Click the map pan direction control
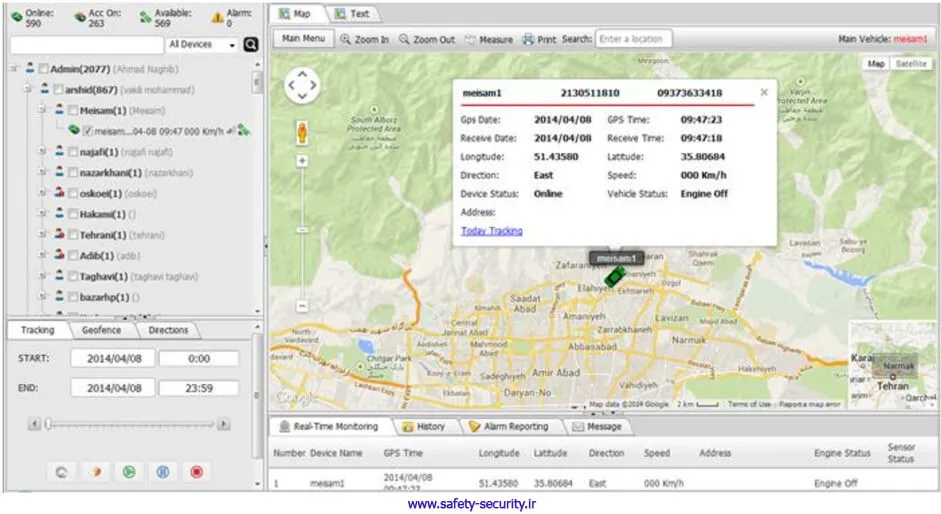Viewport: 941px width, 514px height. [x=302, y=87]
